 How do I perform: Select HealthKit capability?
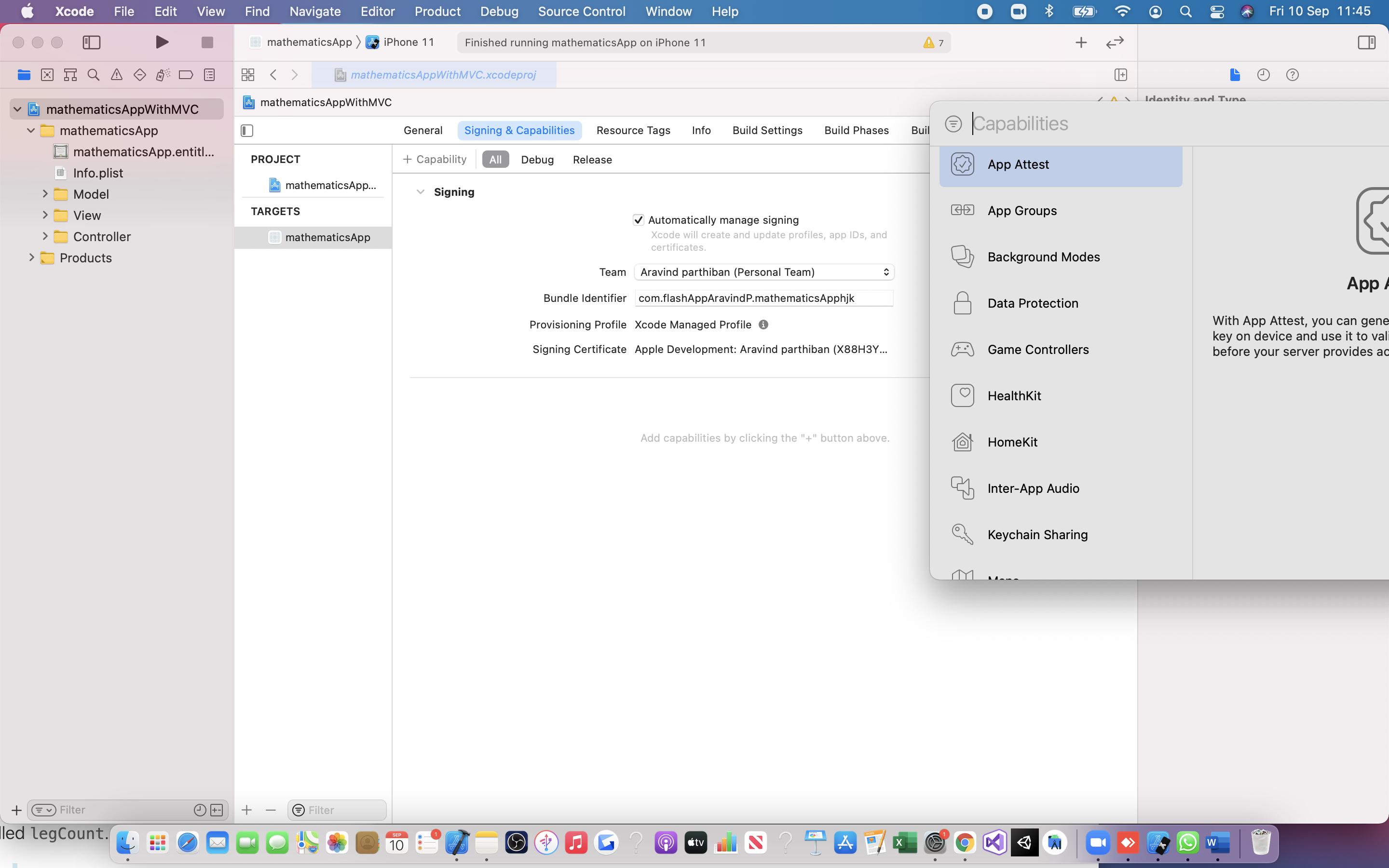pos(1061,395)
